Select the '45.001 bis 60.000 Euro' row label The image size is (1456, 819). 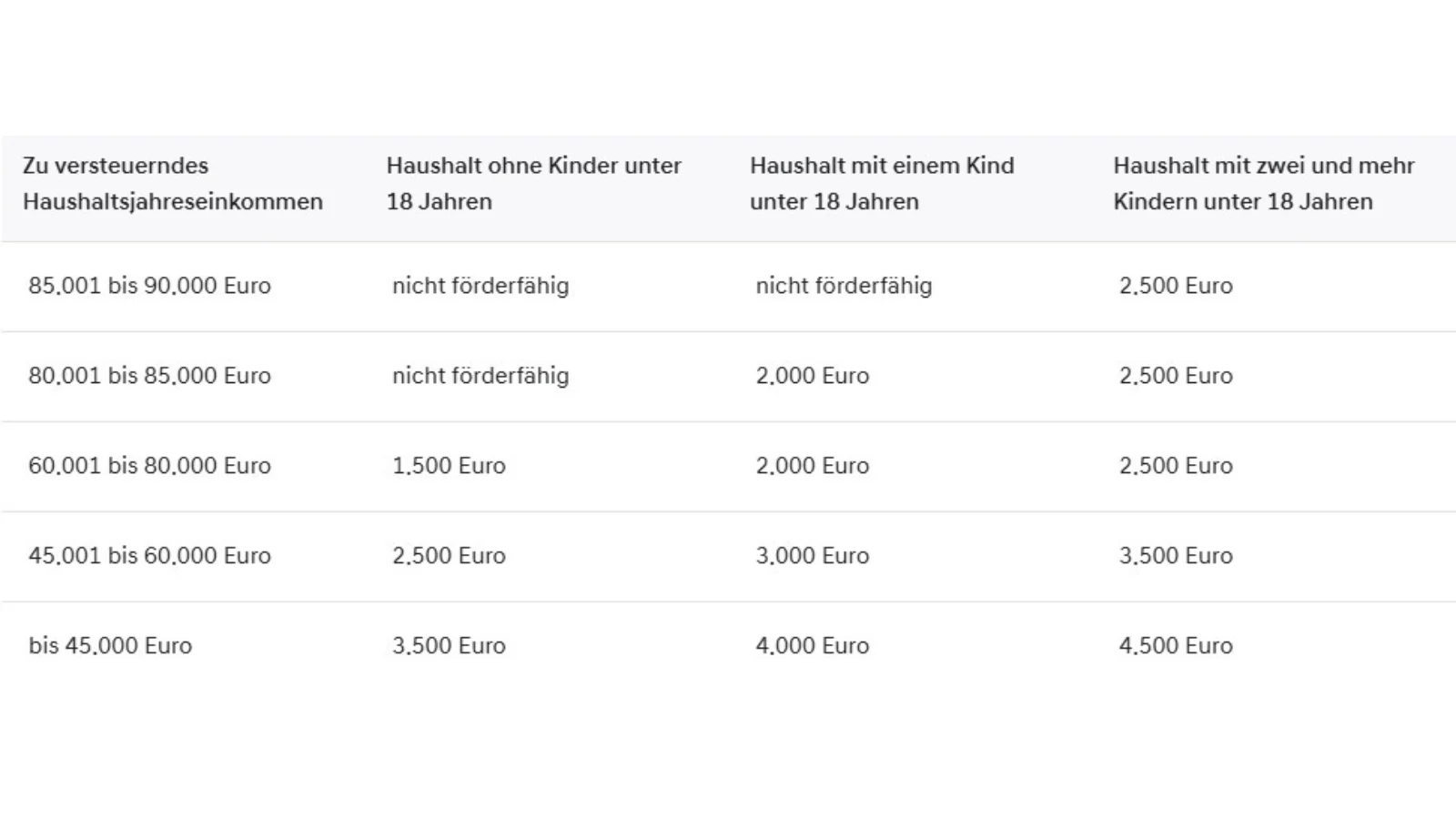coord(150,556)
